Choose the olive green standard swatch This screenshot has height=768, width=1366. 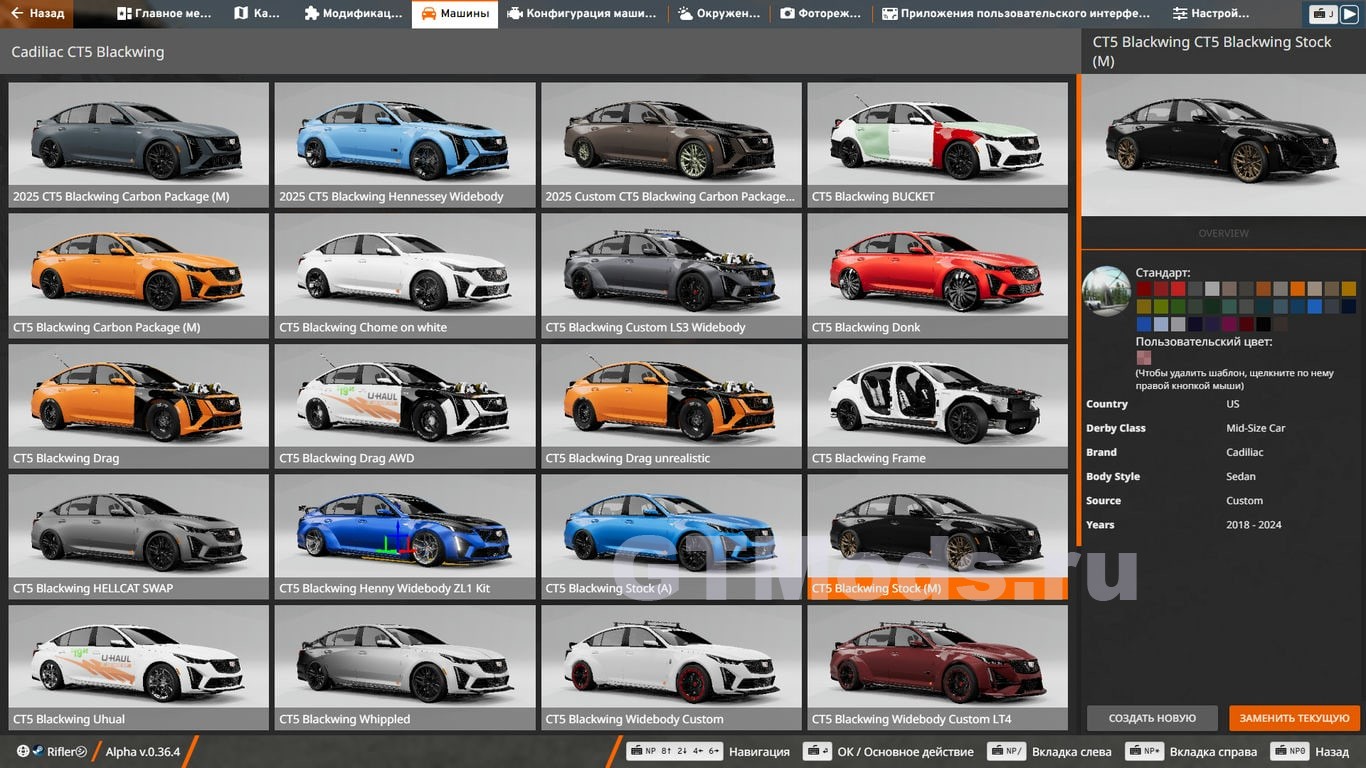1161,306
